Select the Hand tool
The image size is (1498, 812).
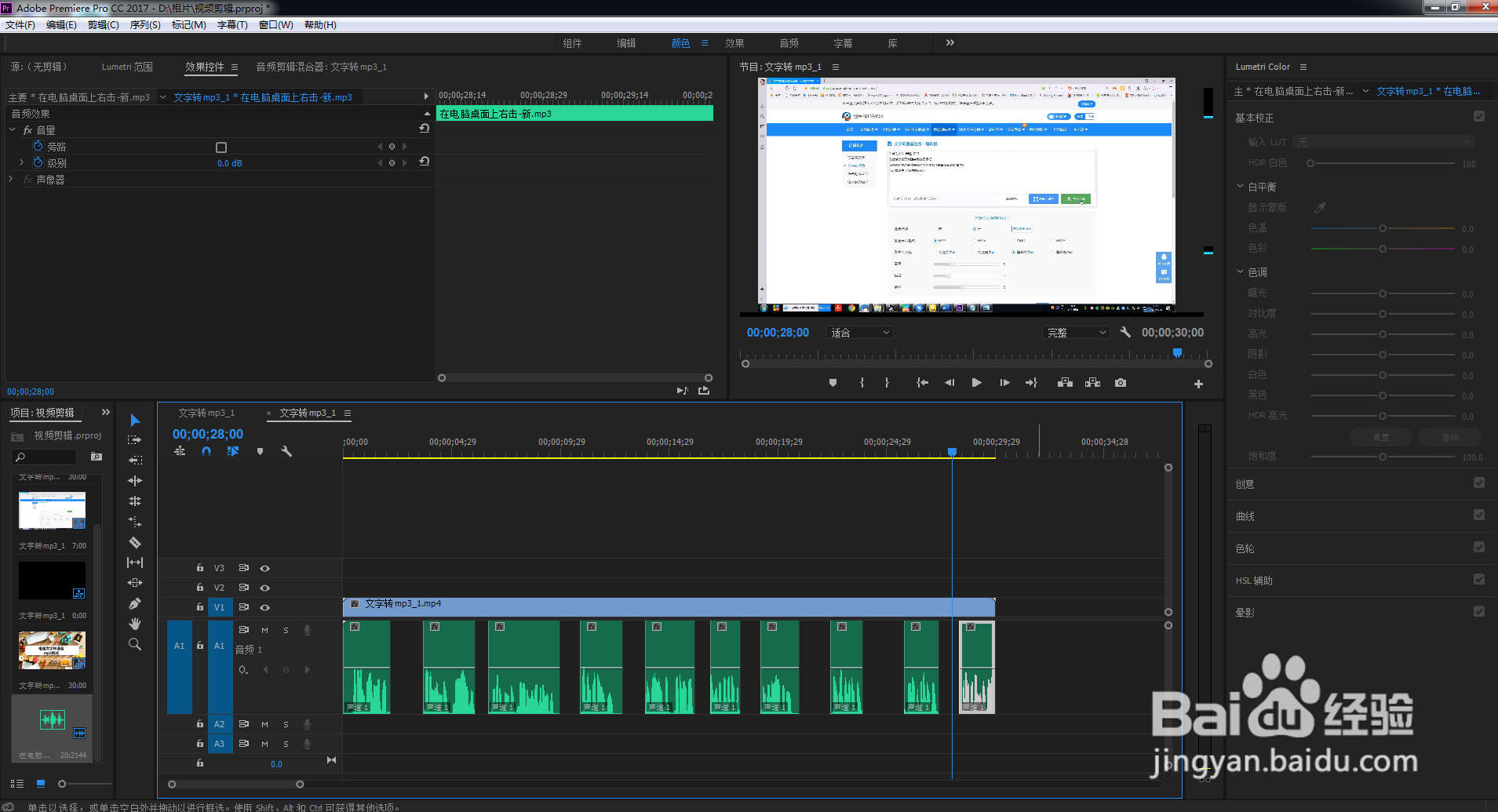135,624
